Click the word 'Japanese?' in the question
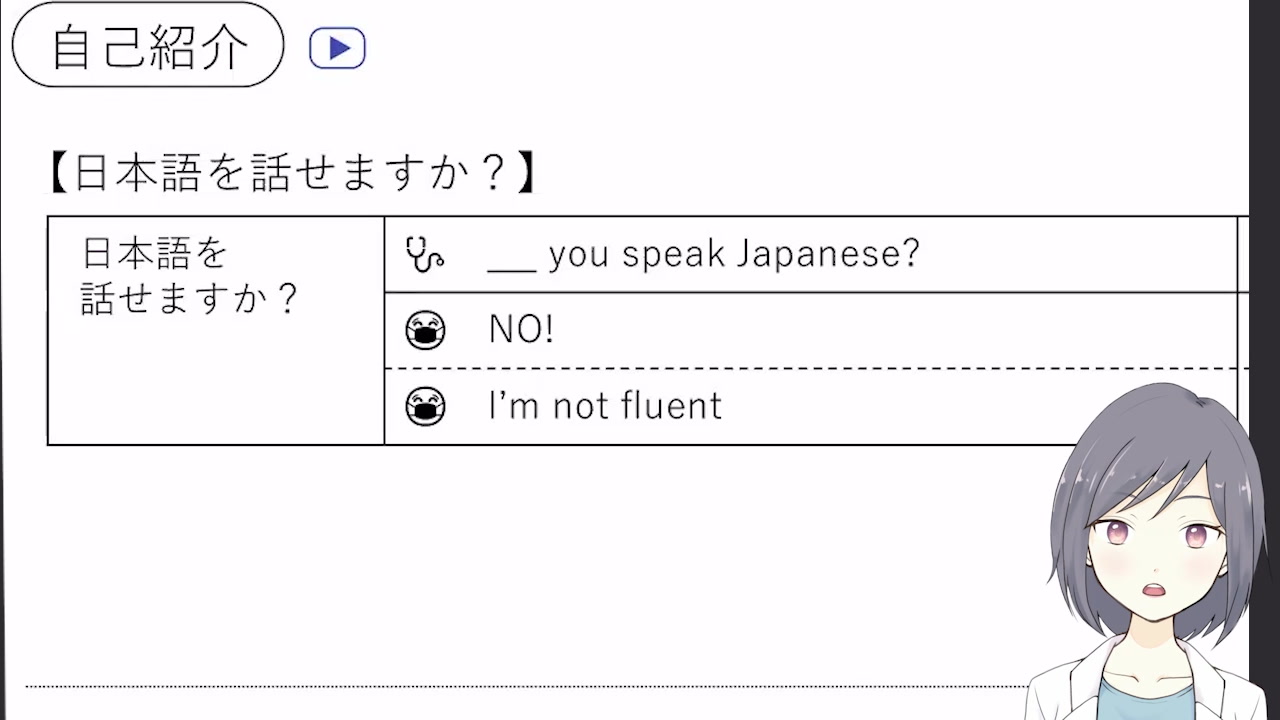 pyautogui.click(x=827, y=255)
